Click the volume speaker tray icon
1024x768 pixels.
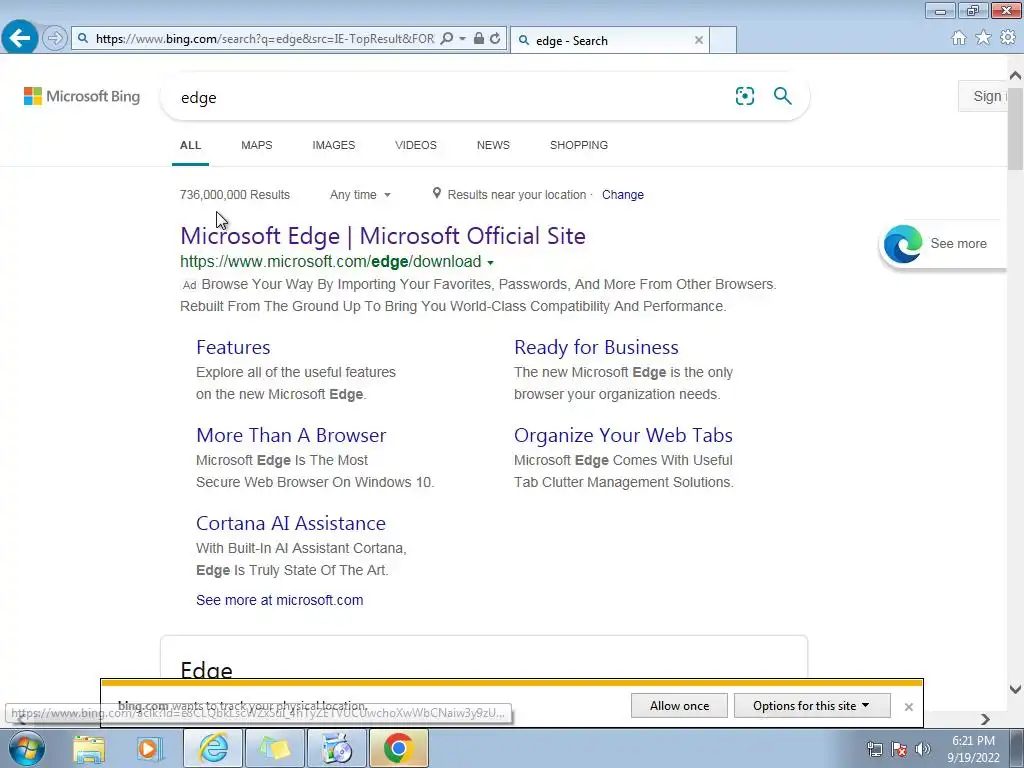point(923,749)
